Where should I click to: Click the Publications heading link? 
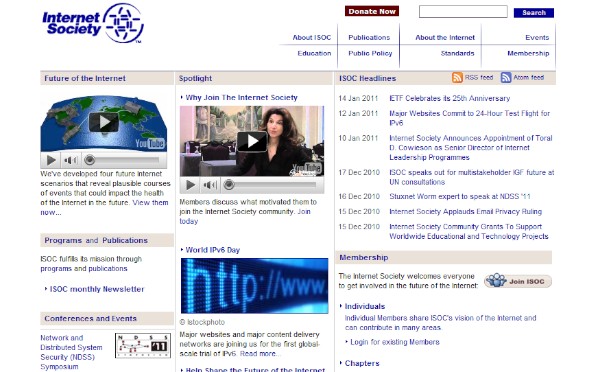pos(125,240)
